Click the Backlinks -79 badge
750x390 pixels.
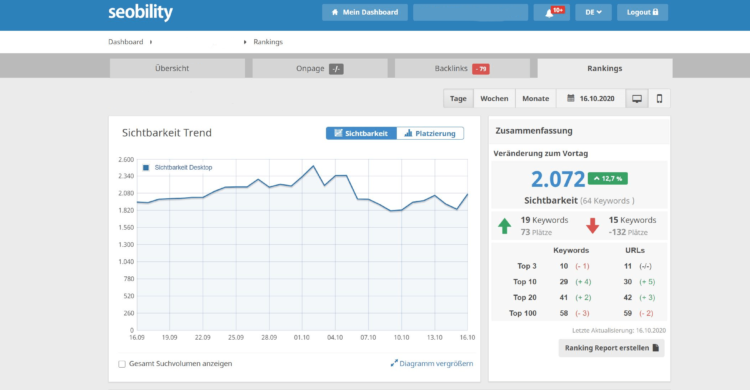point(481,69)
